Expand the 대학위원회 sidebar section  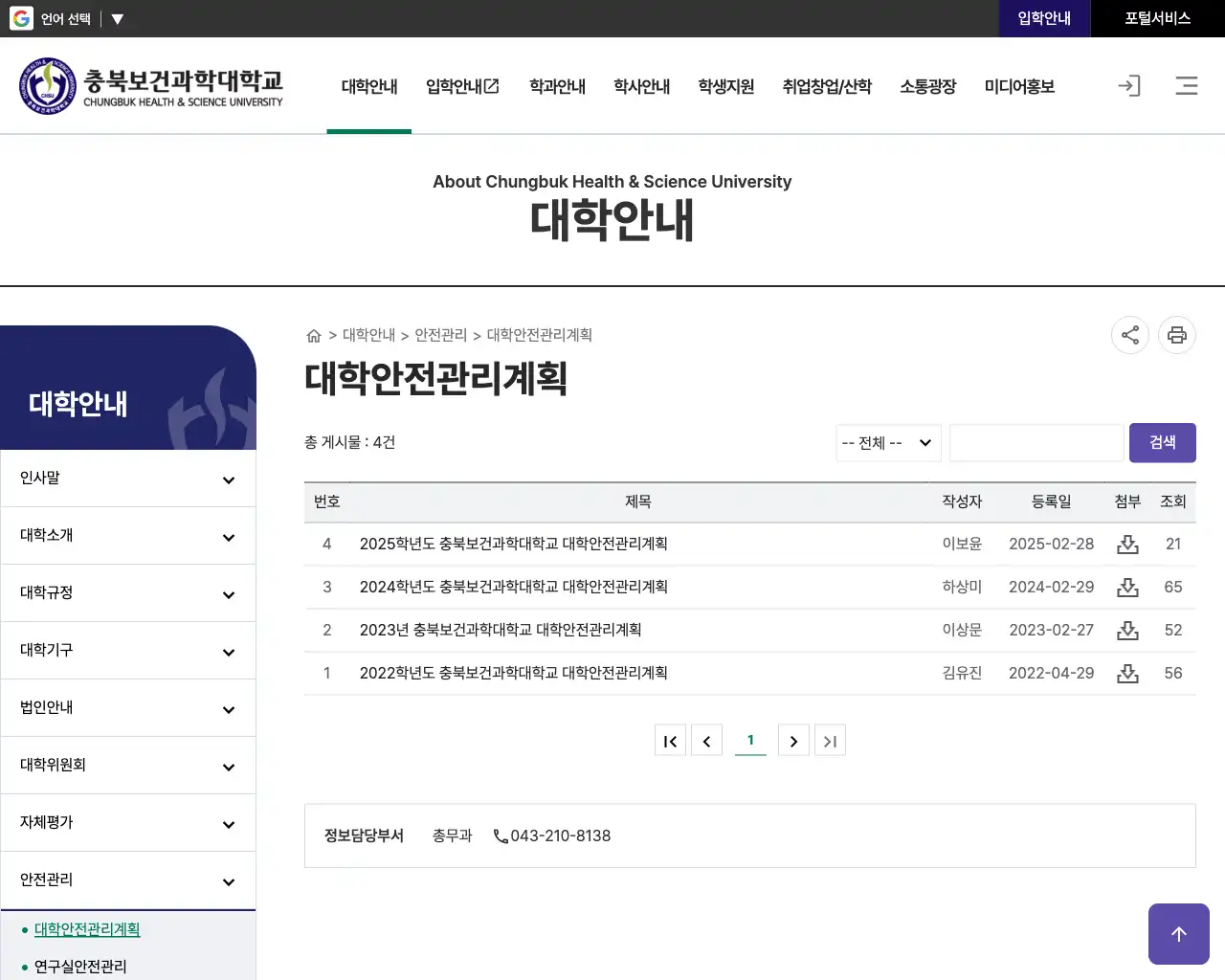pyautogui.click(x=128, y=765)
